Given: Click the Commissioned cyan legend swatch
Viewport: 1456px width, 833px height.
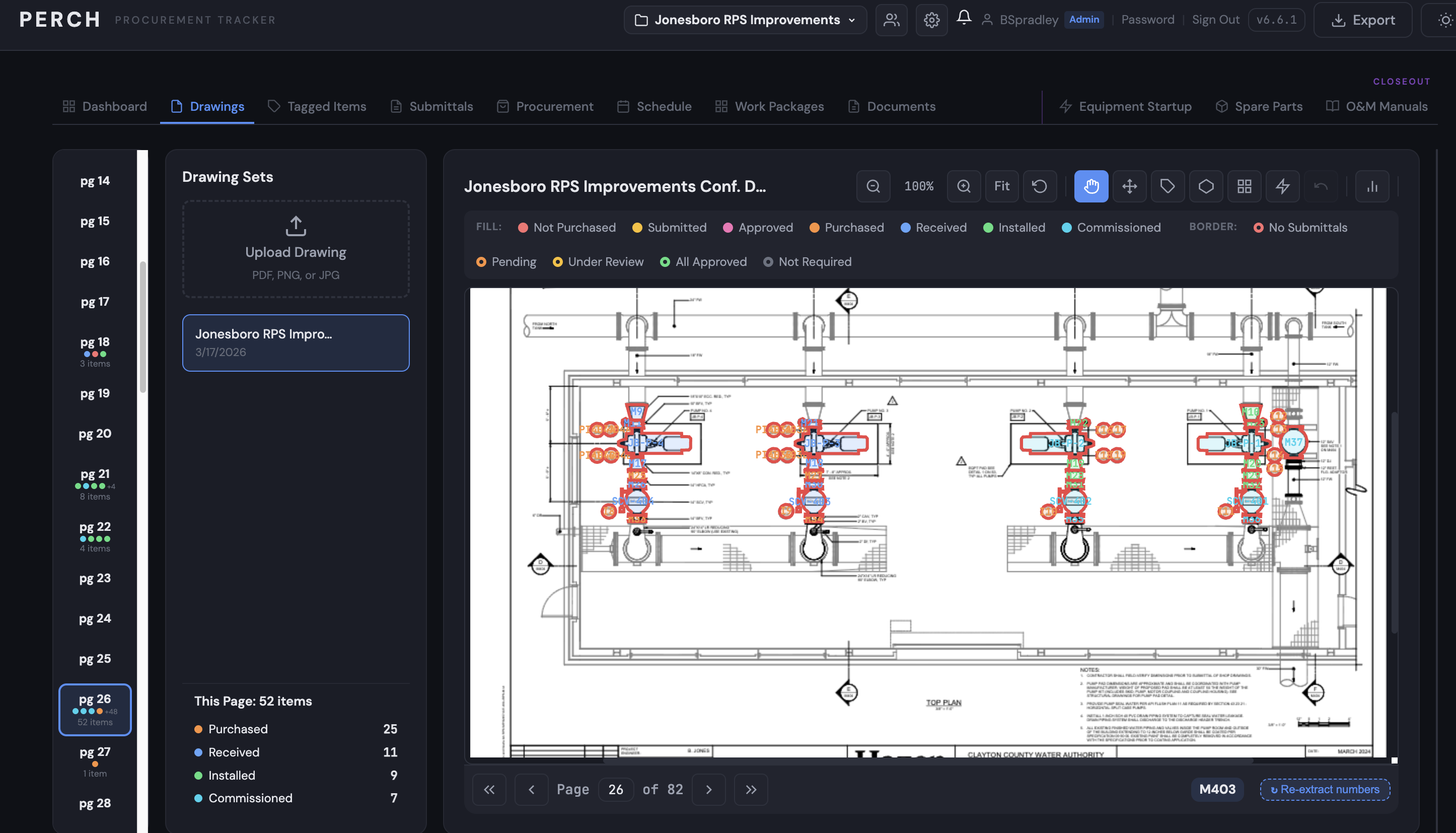Looking at the screenshot, I should (x=1066, y=228).
